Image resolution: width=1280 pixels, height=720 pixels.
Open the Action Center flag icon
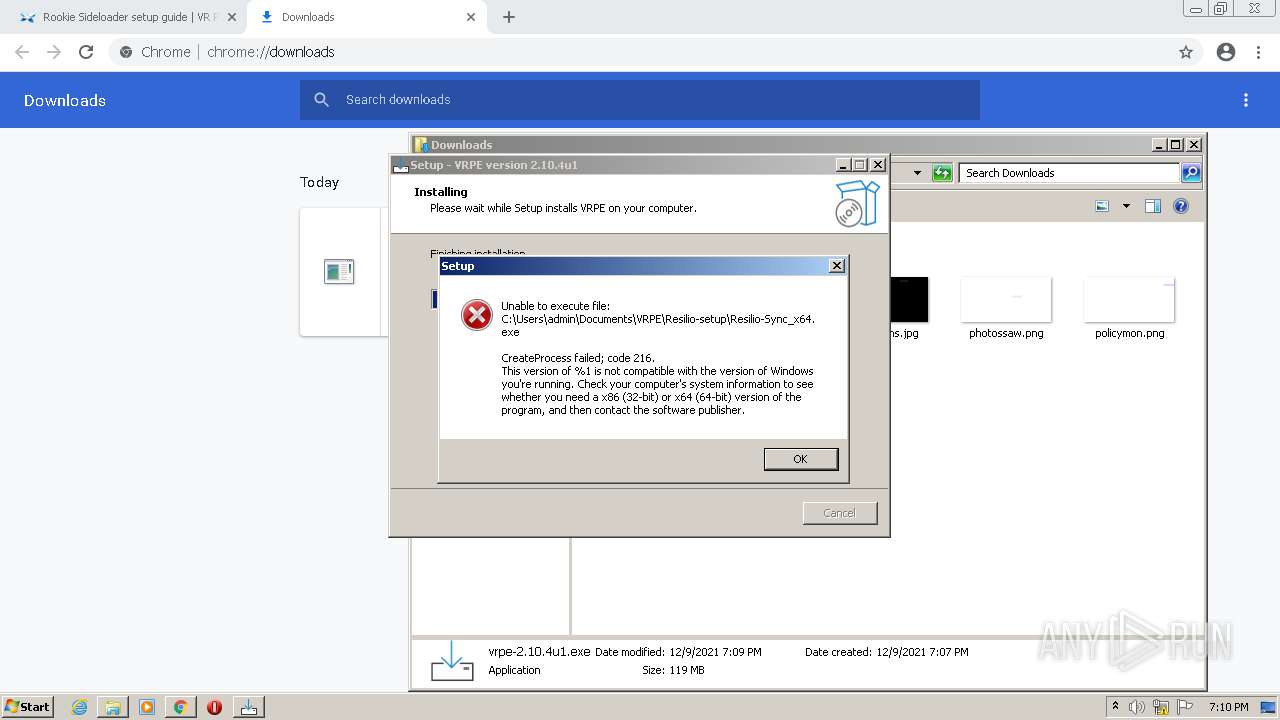click(x=1185, y=707)
